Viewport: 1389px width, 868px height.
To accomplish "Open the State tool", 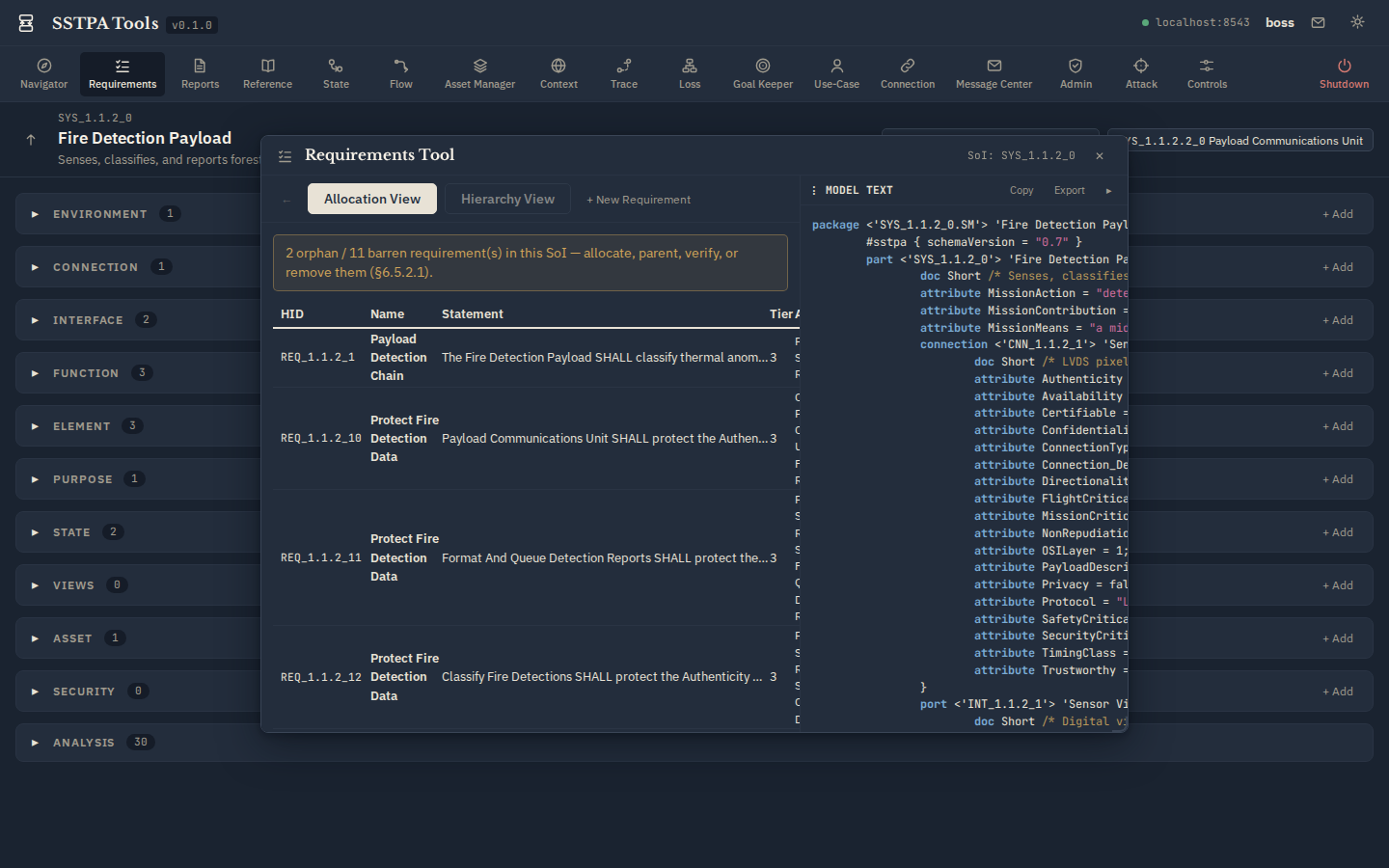I will point(336,74).
